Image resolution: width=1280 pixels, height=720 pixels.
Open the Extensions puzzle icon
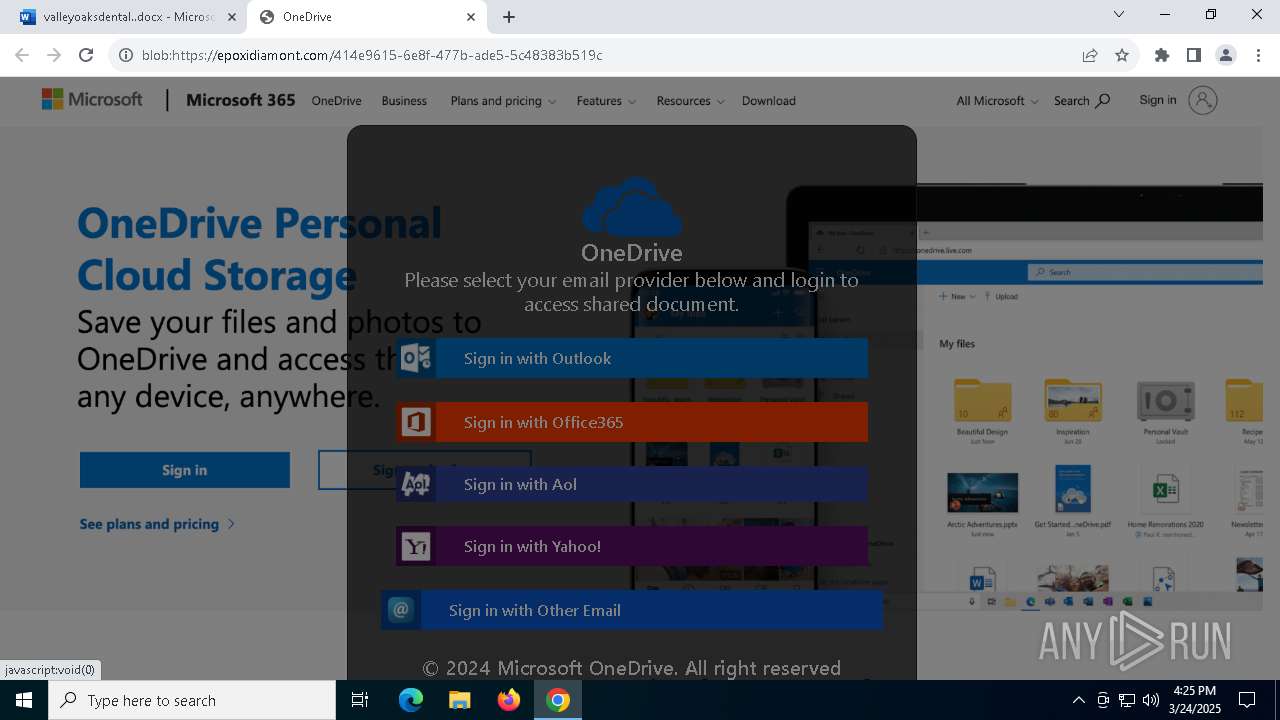1162,55
